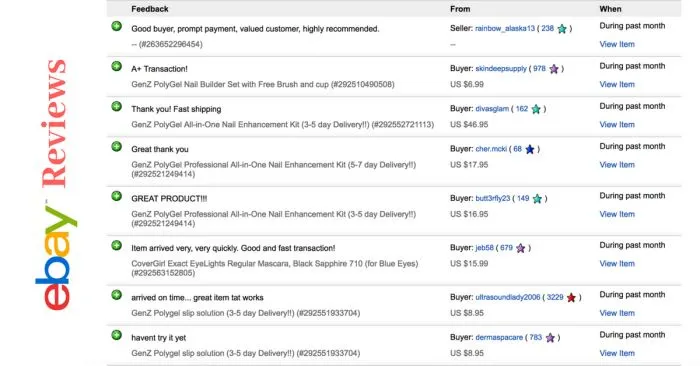Click the purple star next to dermaspacare
The width and height of the screenshot is (700, 366).
pyautogui.click(x=550, y=338)
